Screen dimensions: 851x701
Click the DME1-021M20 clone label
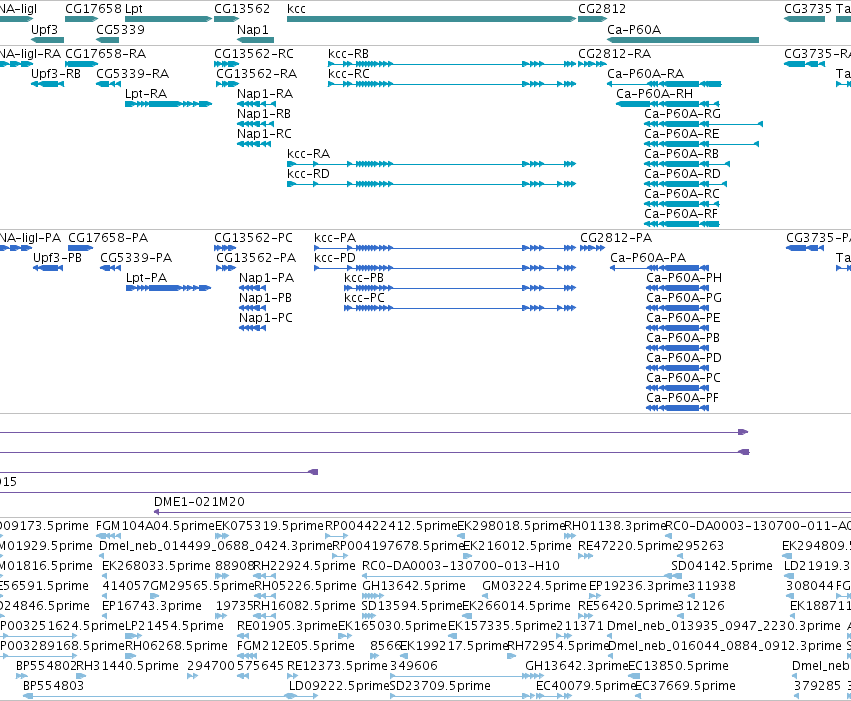tap(199, 502)
